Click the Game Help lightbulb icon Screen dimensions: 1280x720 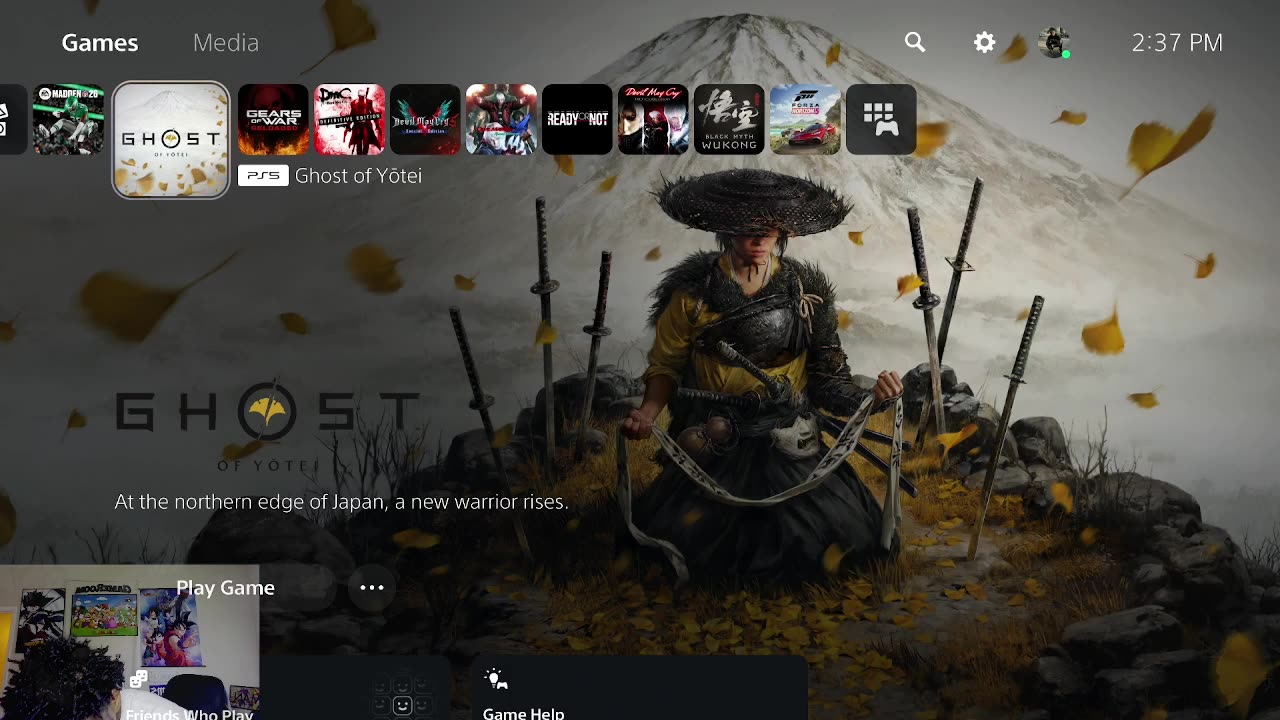tap(496, 680)
